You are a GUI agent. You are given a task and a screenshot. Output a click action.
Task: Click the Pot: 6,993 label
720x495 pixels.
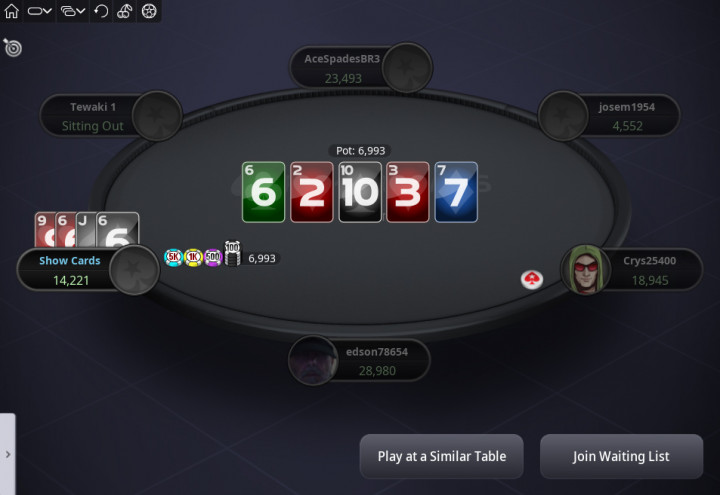pyautogui.click(x=360, y=151)
